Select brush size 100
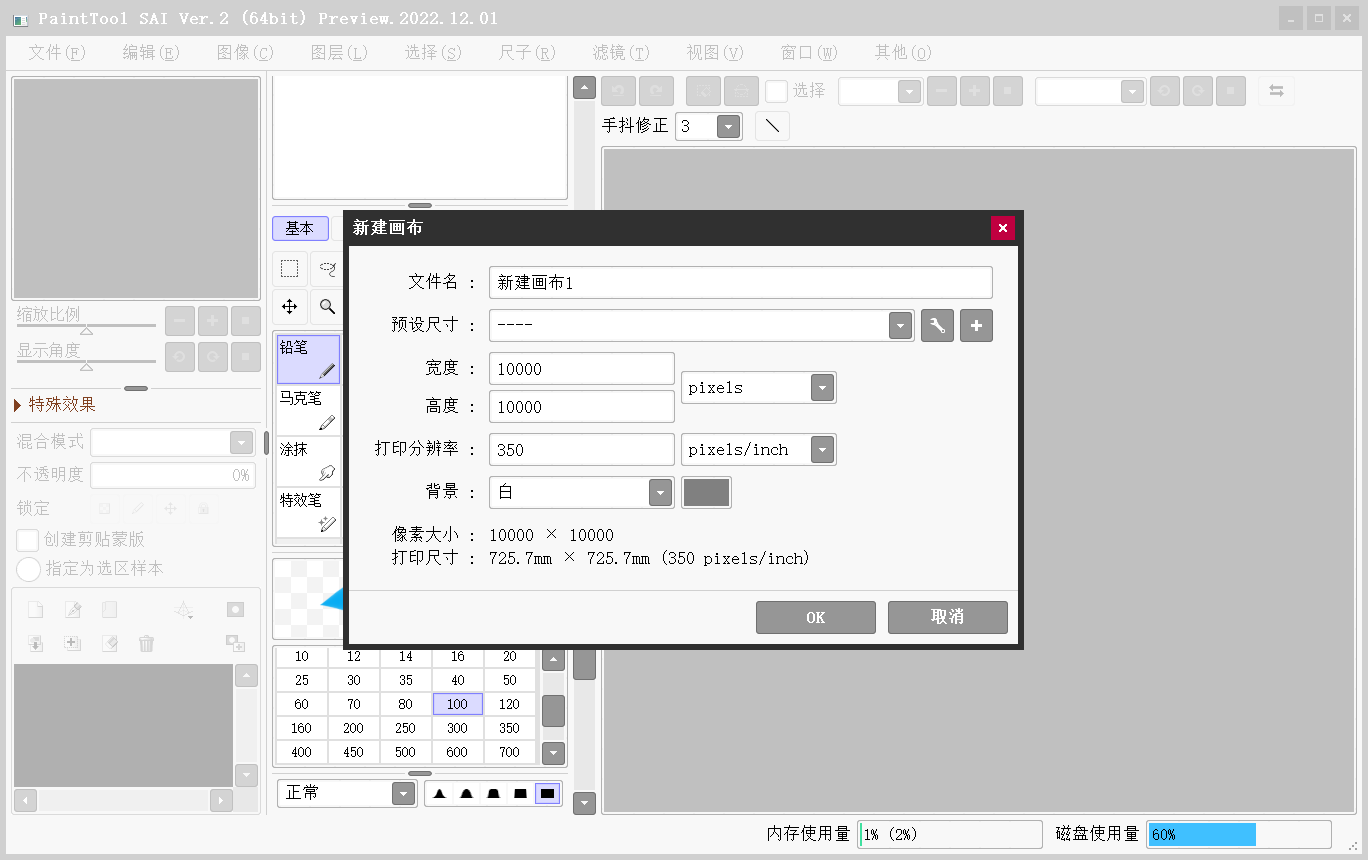The image size is (1368, 860). click(458, 704)
